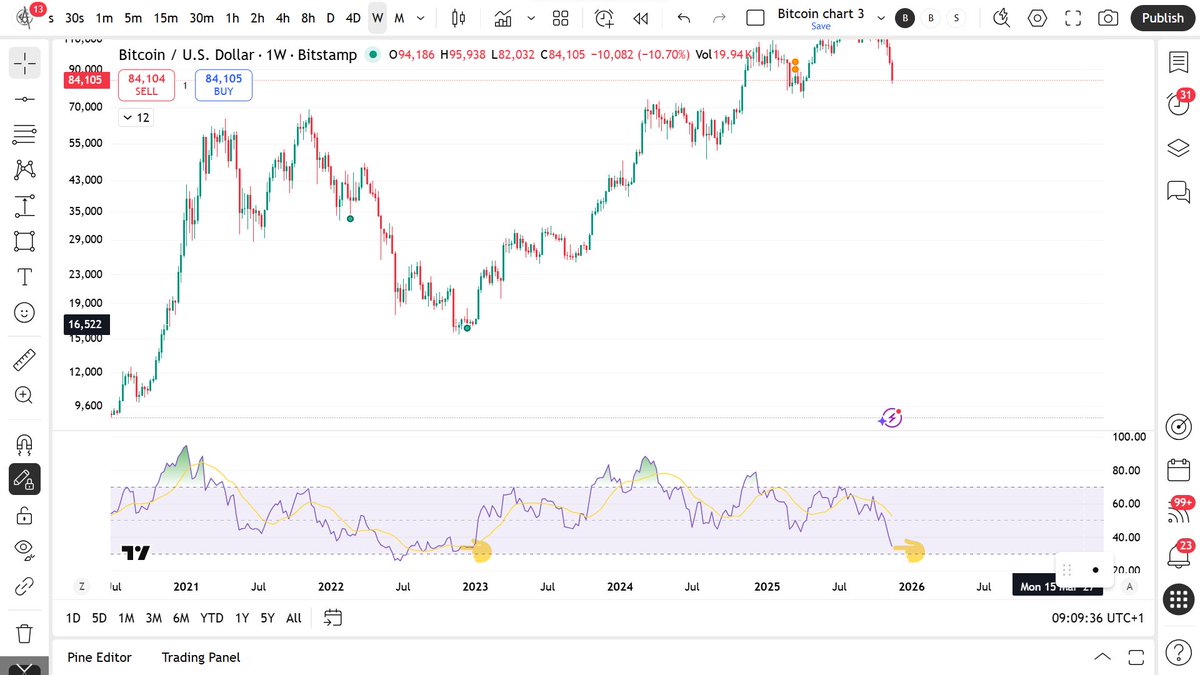The width and height of the screenshot is (1200, 675).
Task: Activate the zoom in tool
Action: pyautogui.click(x=24, y=395)
